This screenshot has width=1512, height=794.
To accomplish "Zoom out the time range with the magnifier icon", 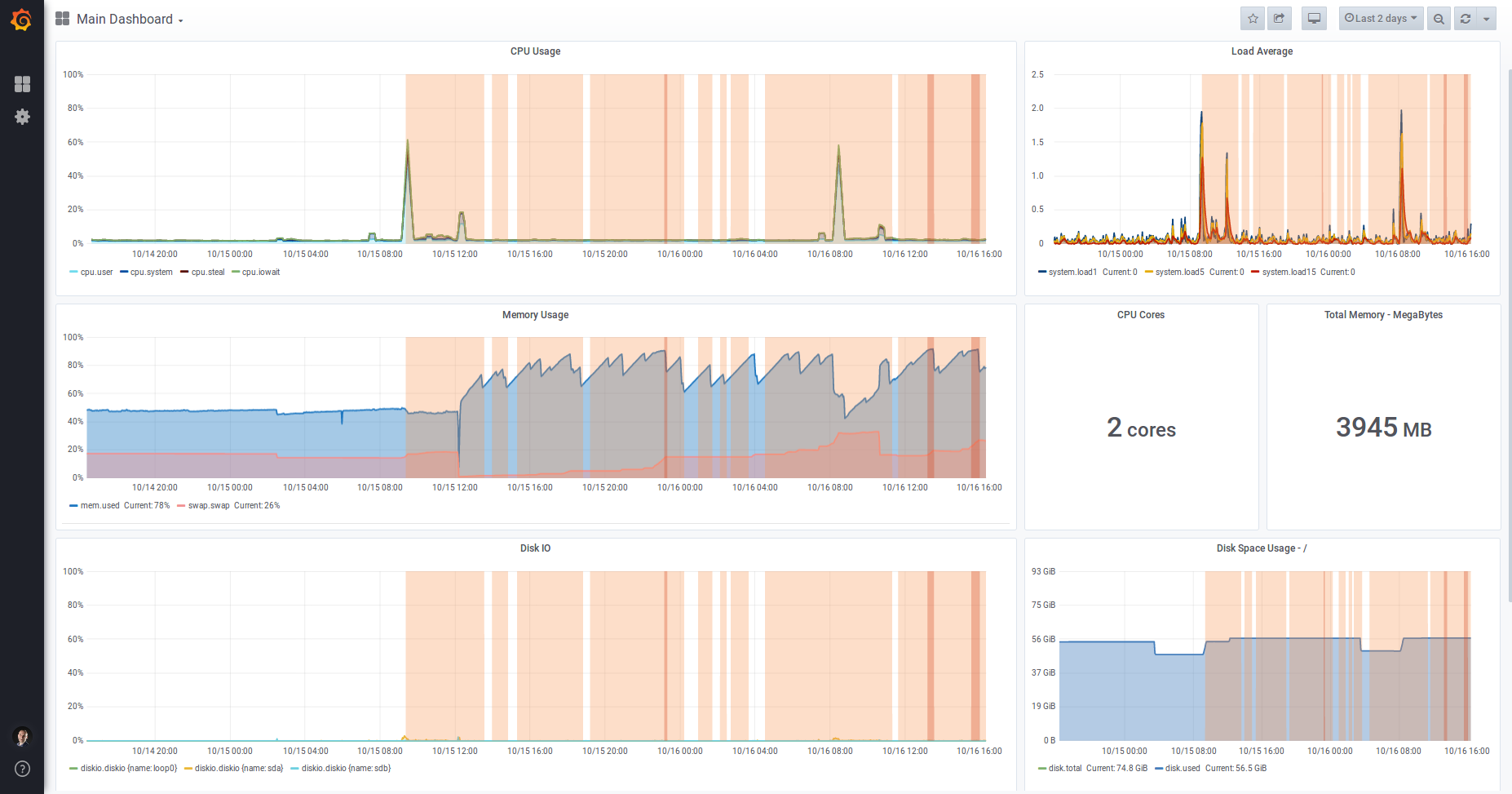I will pos(1438,17).
